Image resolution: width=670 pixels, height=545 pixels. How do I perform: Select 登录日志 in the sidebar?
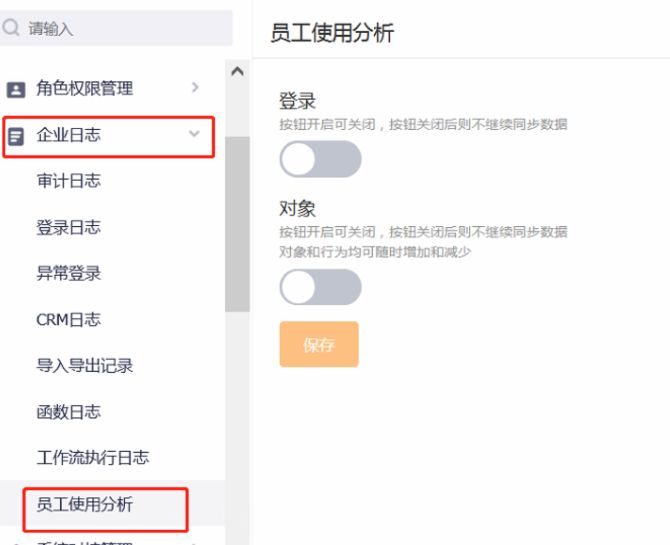click(69, 227)
